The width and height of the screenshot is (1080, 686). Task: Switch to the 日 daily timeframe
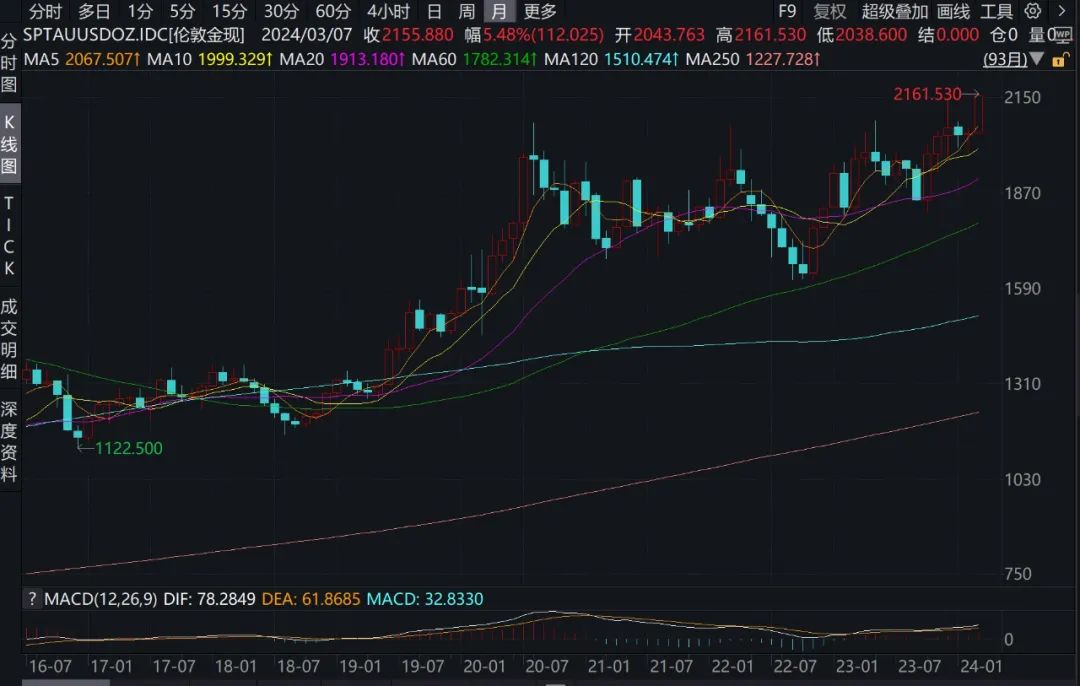pos(434,12)
